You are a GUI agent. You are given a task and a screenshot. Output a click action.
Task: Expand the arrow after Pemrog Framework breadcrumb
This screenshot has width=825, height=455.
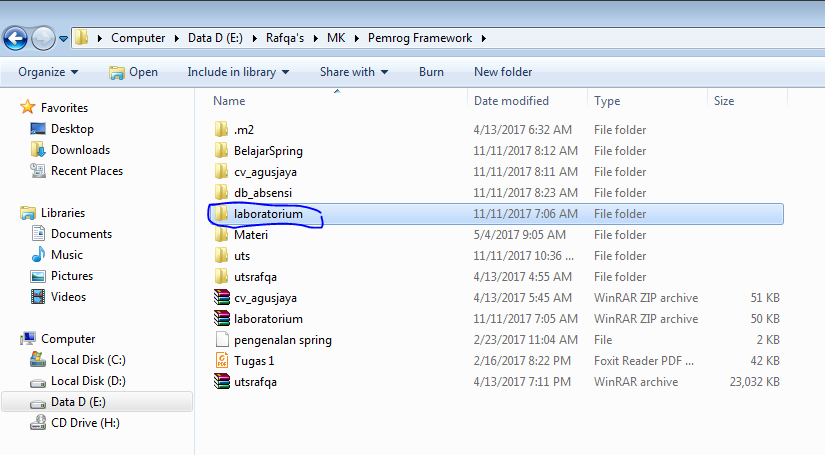tap(483, 38)
